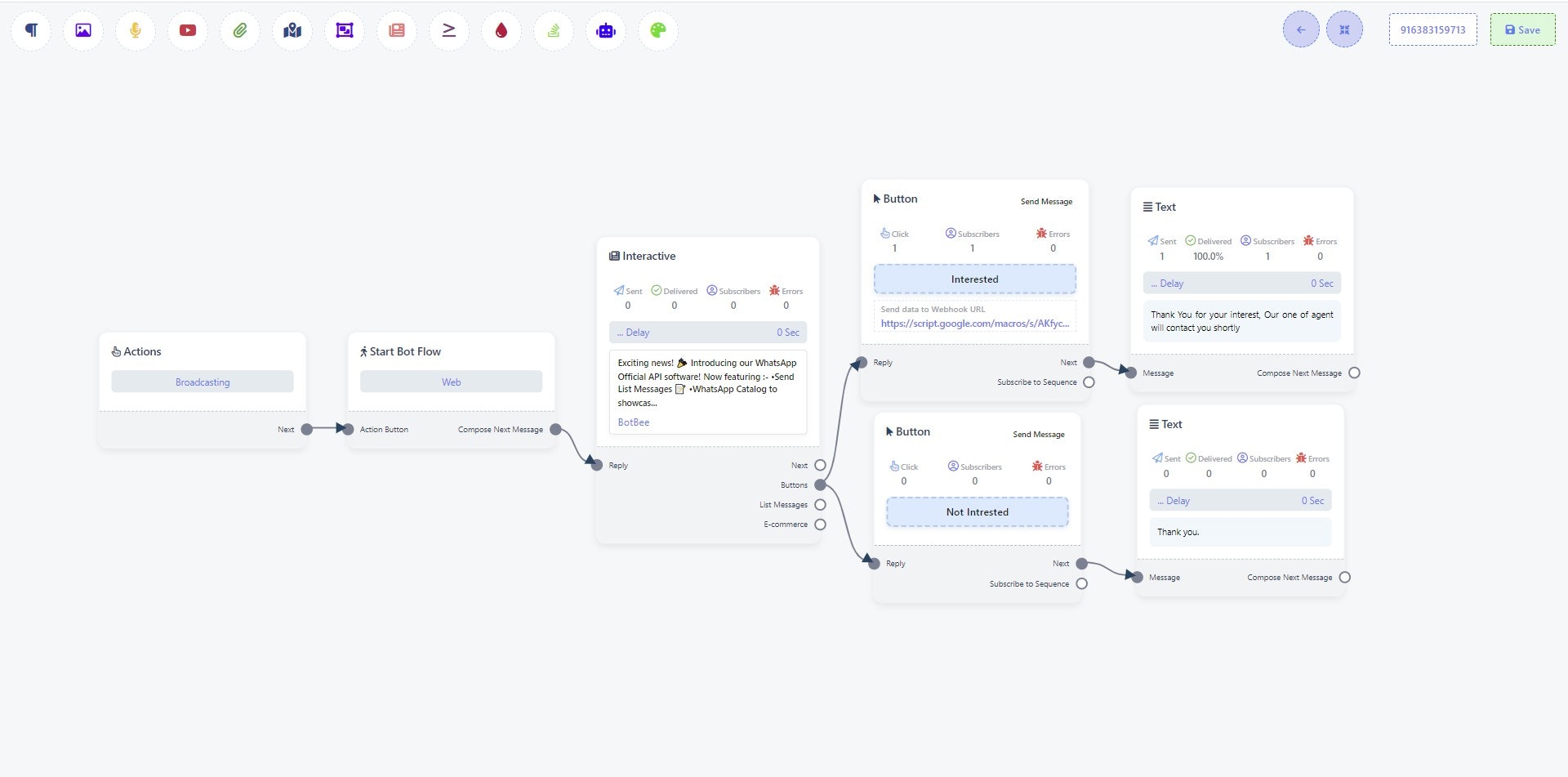Screen dimensions: 1568x777
Task: Click the Broadcasting label in Actions node
Action: click(x=203, y=382)
